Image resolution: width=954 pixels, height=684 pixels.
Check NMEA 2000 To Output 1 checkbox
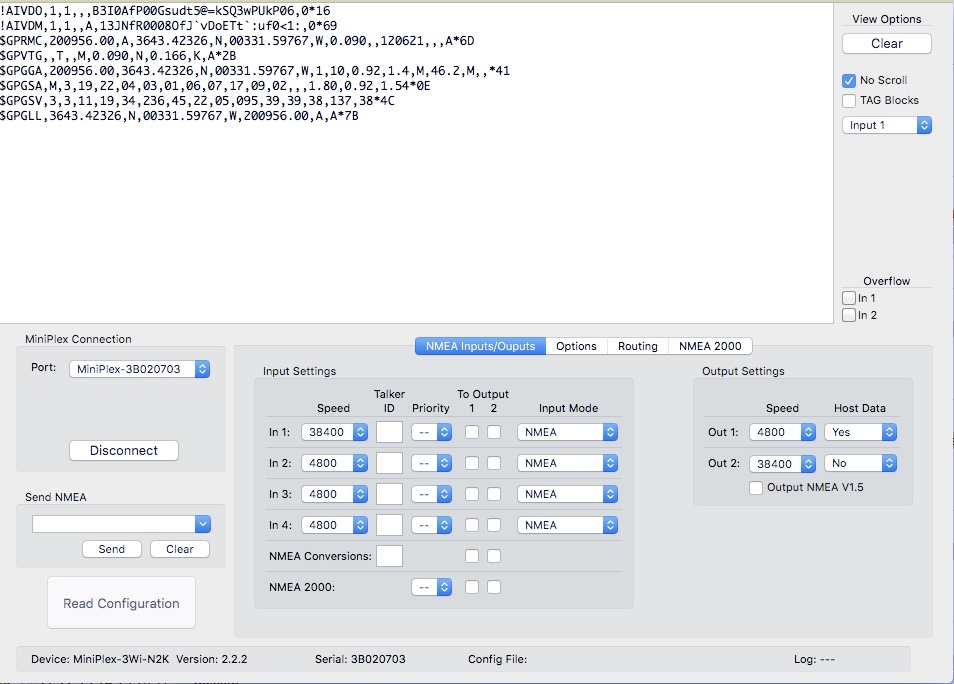click(x=472, y=587)
